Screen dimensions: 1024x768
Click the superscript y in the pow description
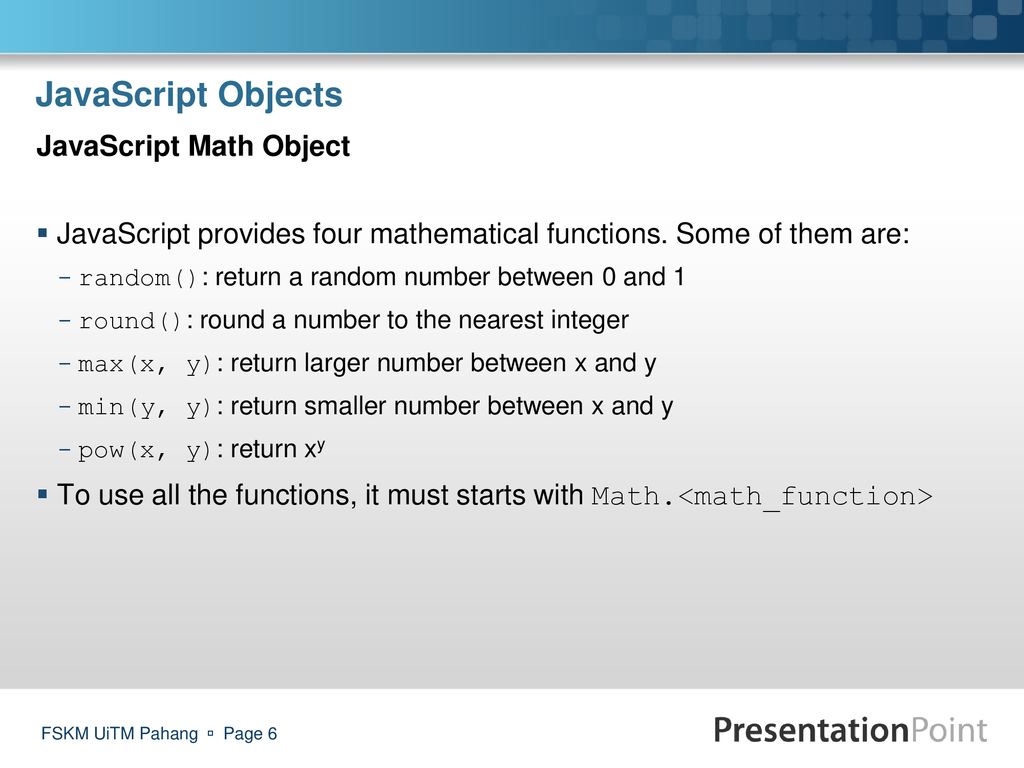pyautogui.click(x=321, y=445)
